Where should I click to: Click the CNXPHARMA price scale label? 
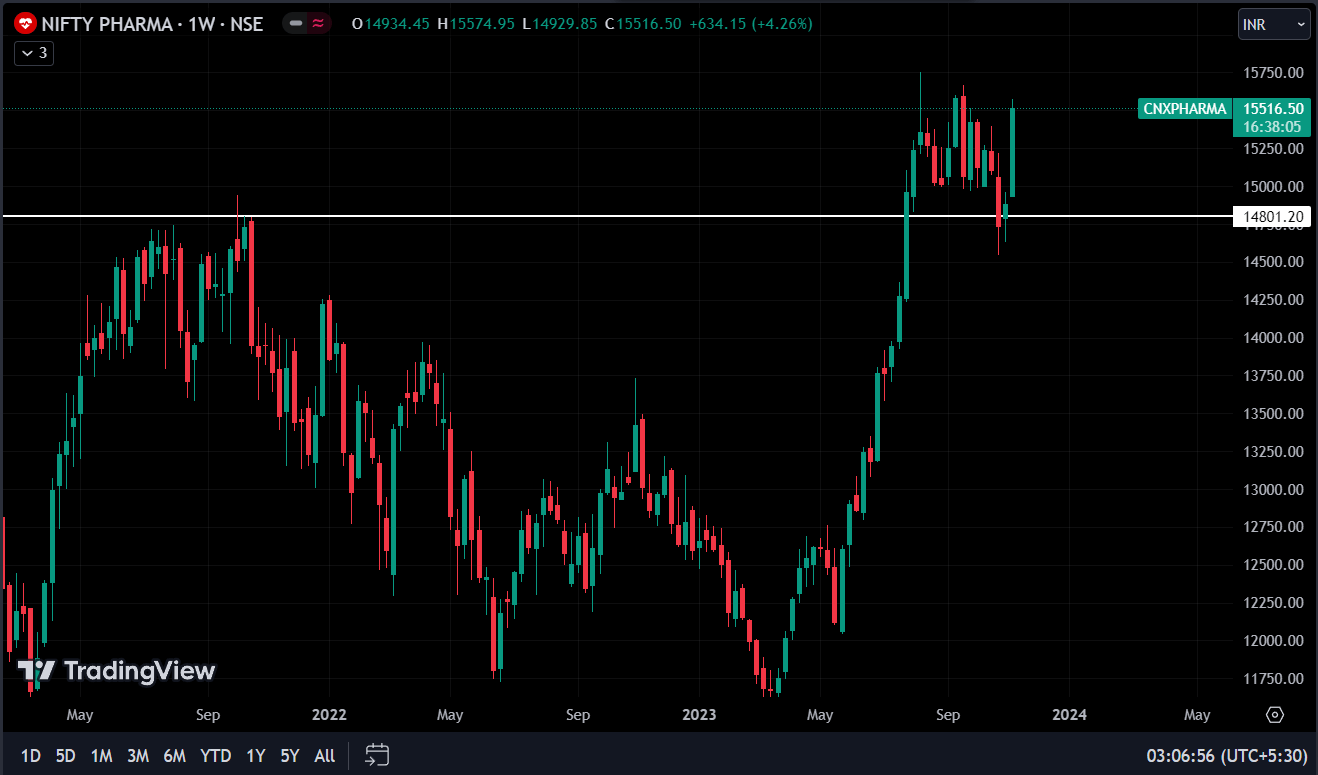pos(1184,109)
